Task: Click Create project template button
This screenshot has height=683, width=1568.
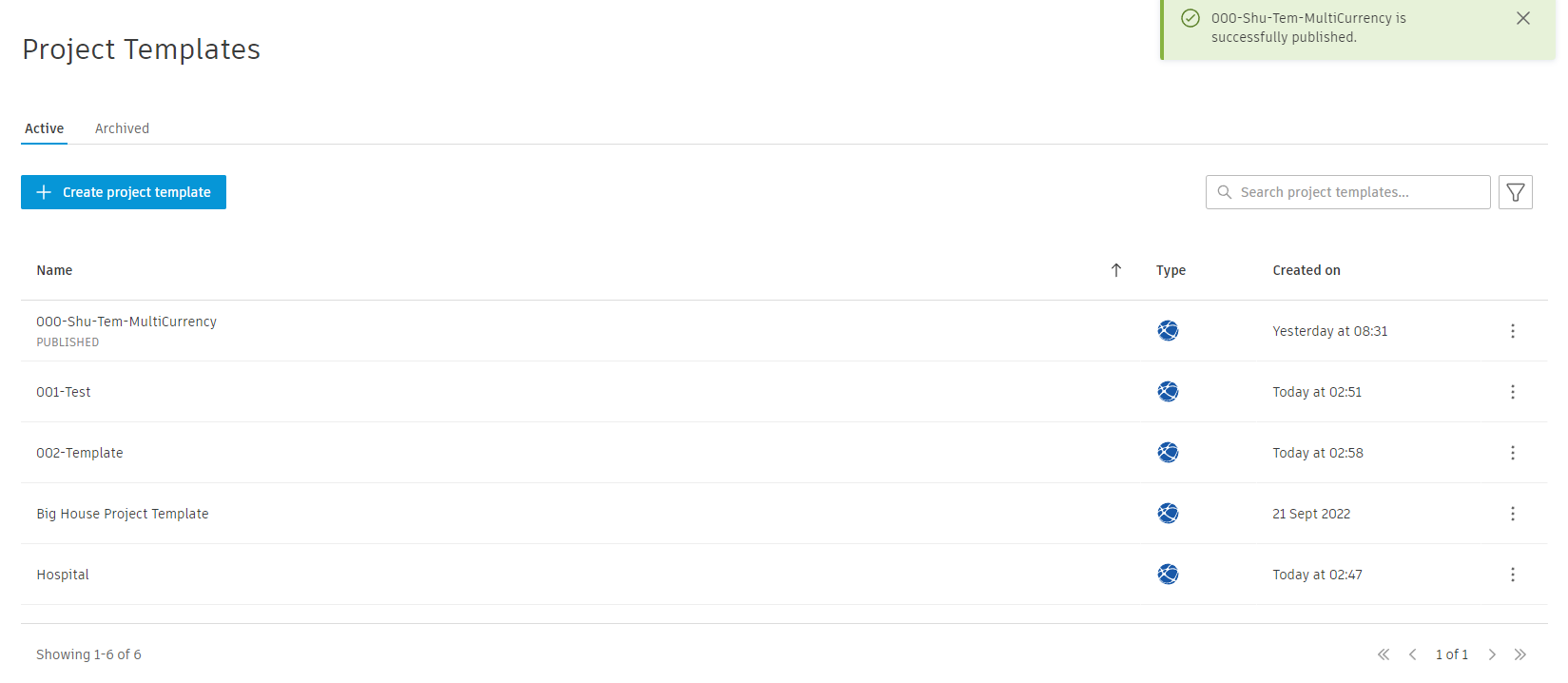Action: tap(124, 192)
